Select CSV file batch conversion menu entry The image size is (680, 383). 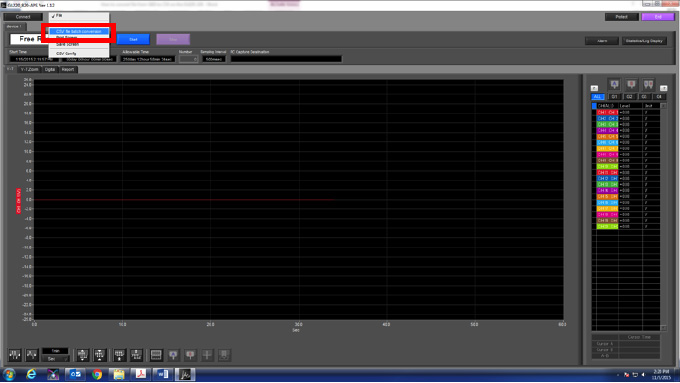[79, 31]
